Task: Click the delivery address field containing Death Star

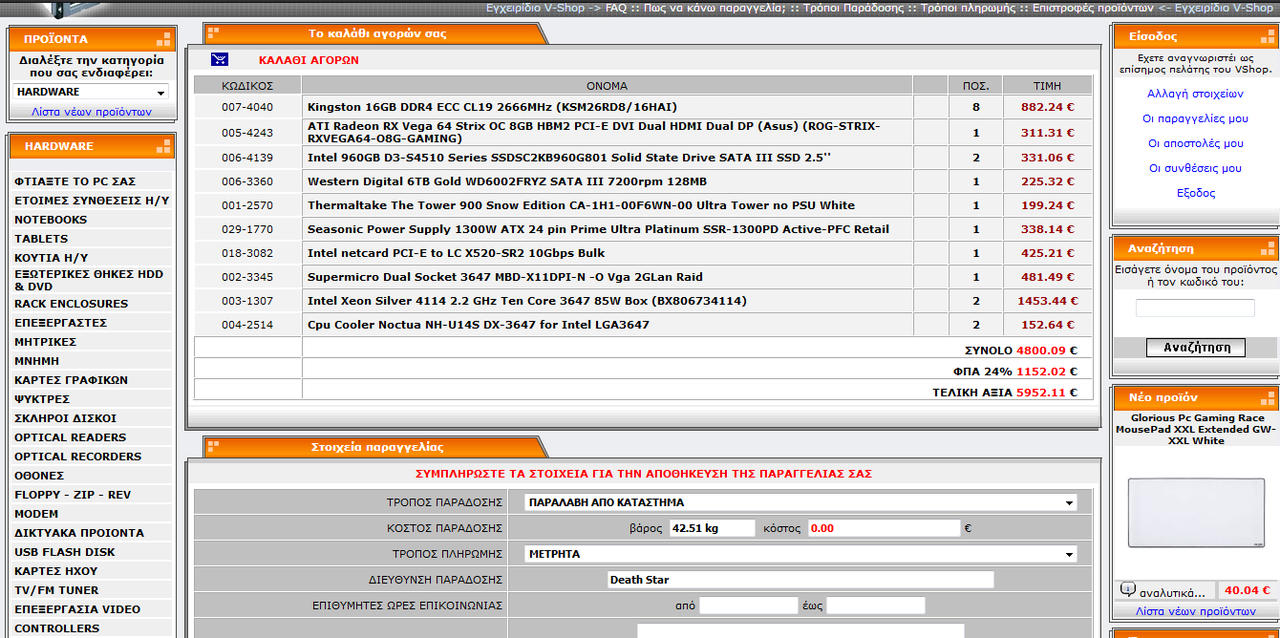Action: click(801, 579)
